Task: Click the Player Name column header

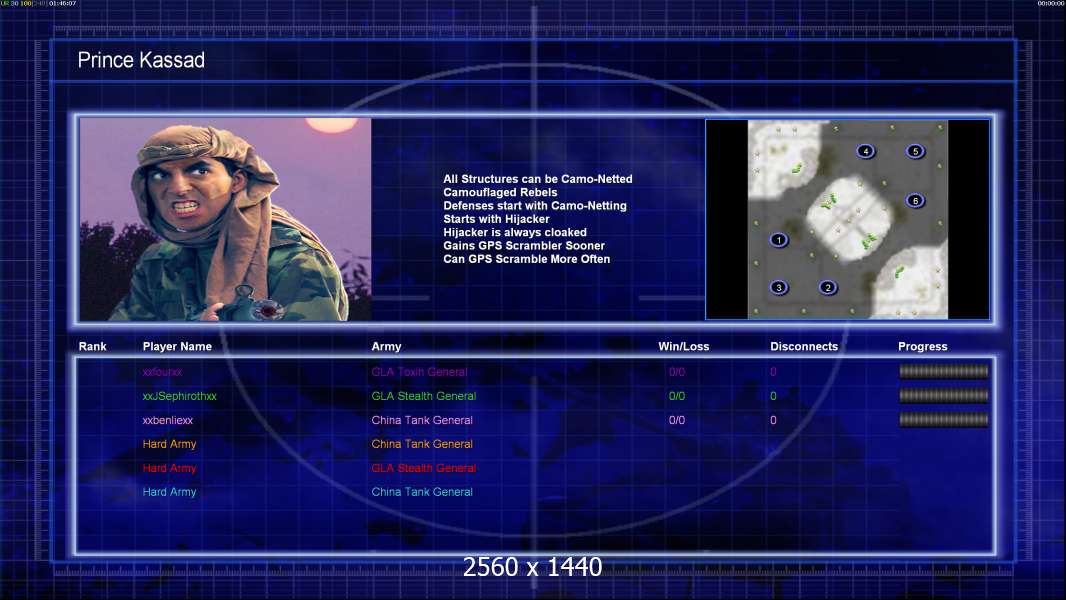Action: [x=177, y=347]
